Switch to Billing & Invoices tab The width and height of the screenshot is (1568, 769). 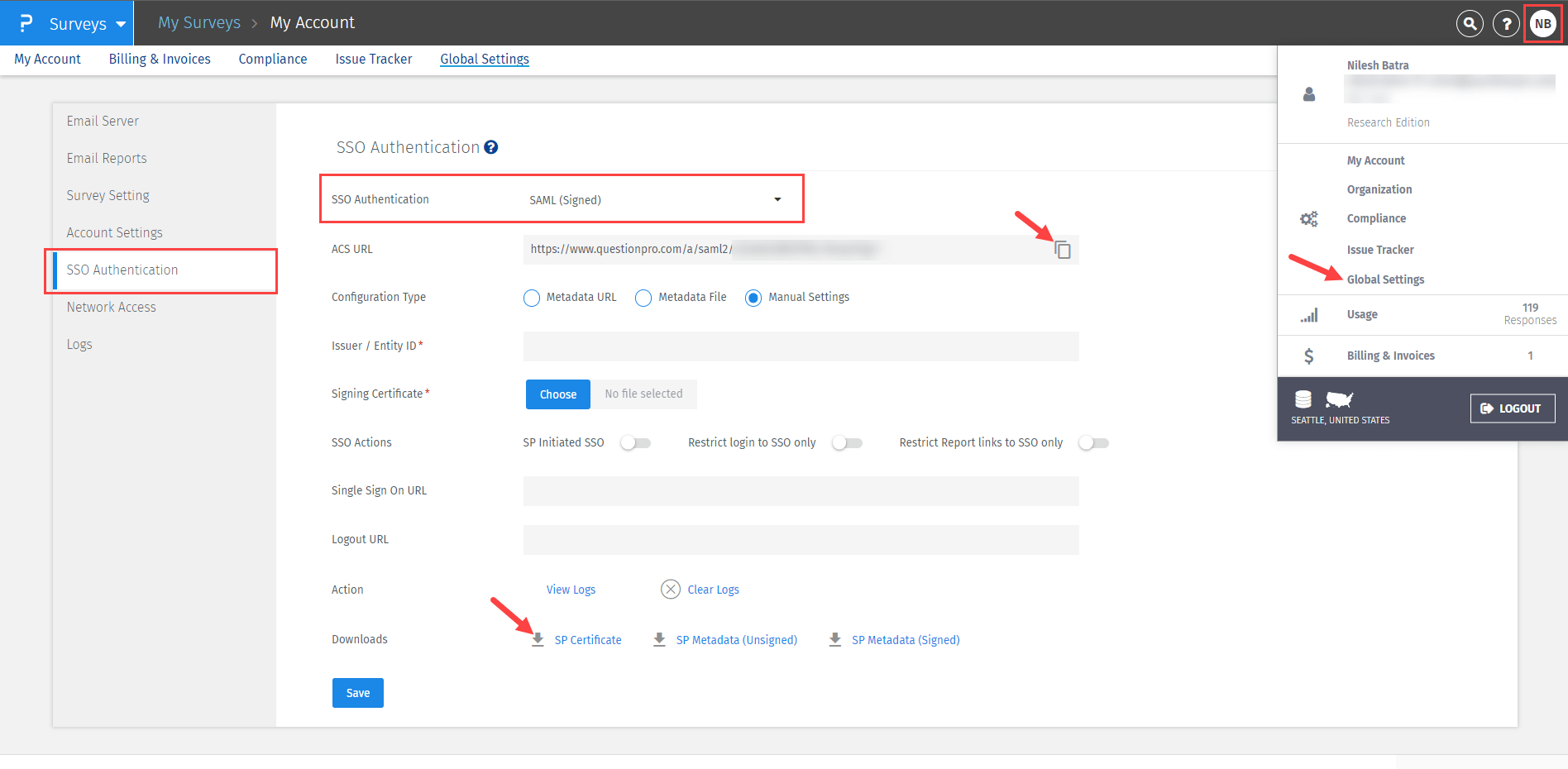pos(160,60)
